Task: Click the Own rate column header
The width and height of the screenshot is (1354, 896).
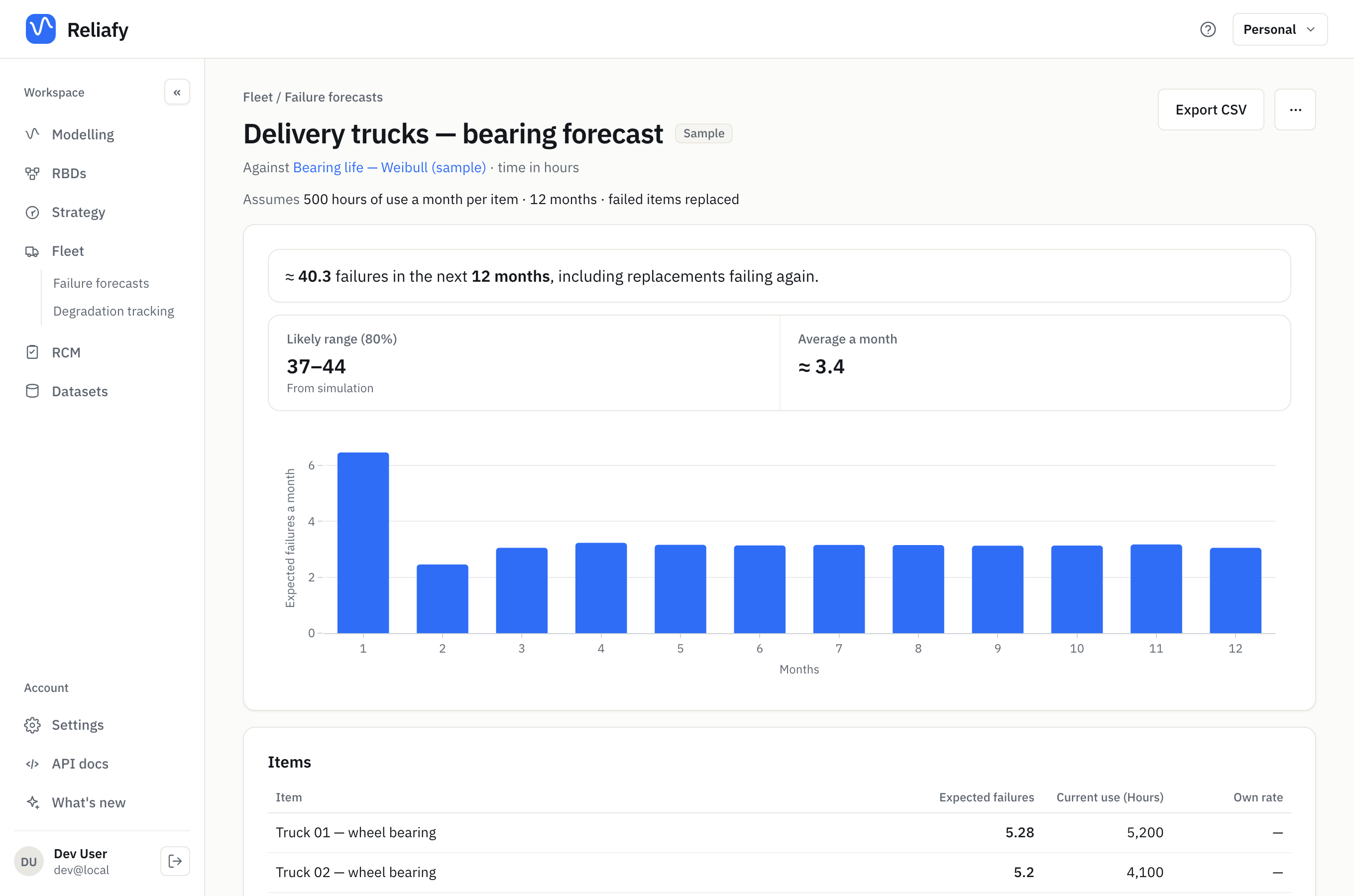Action: [1258, 797]
